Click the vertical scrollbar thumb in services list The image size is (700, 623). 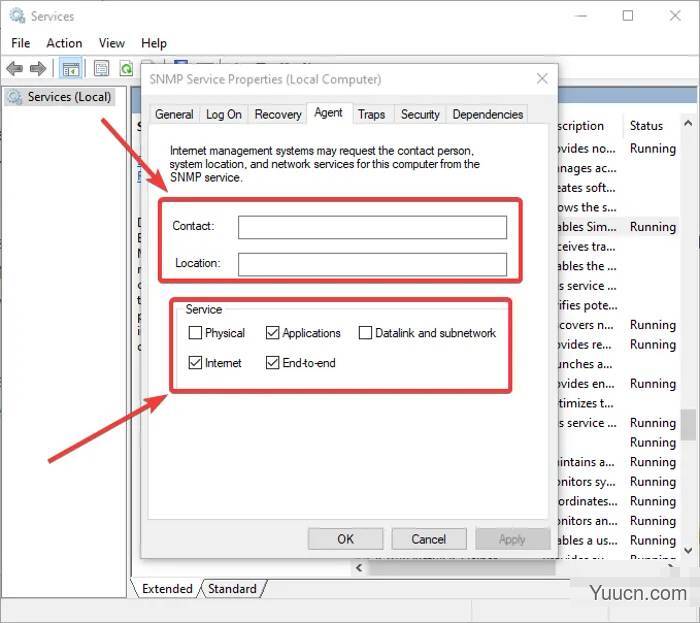click(688, 425)
